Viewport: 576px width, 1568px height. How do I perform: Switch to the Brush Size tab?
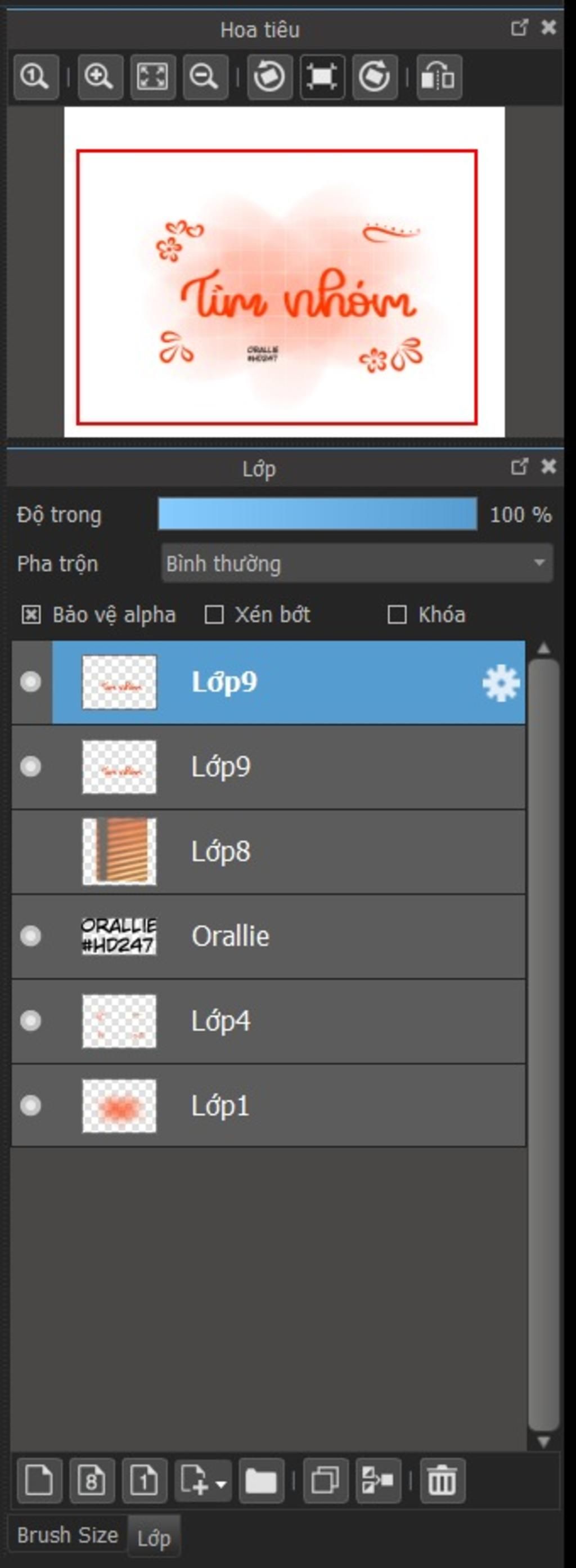[67, 1535]
